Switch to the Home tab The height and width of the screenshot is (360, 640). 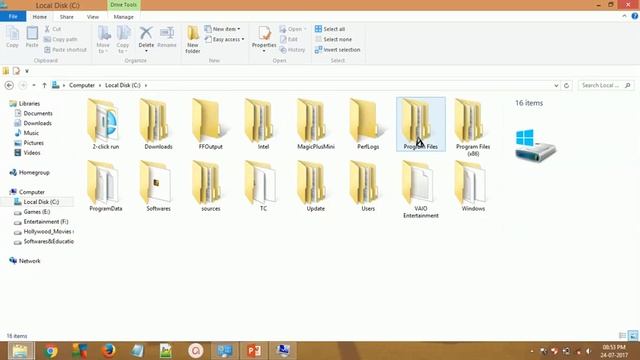point(40,17)
